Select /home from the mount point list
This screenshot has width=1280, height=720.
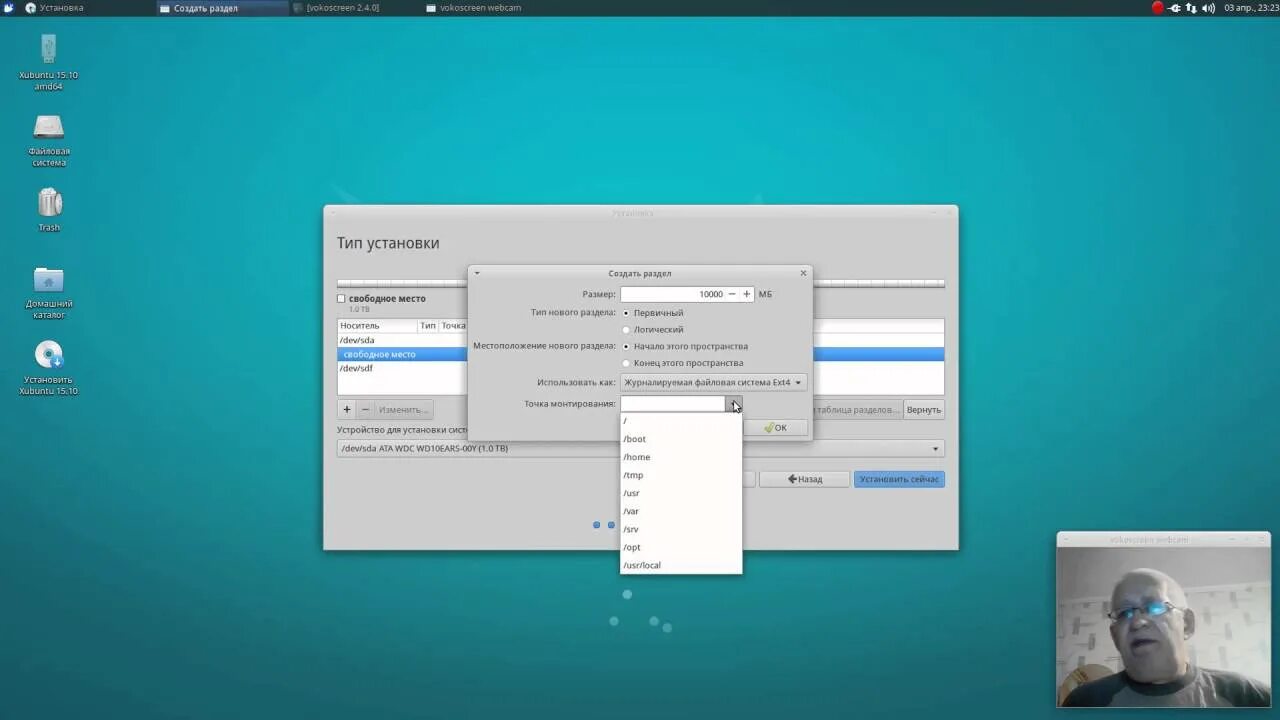637,457
